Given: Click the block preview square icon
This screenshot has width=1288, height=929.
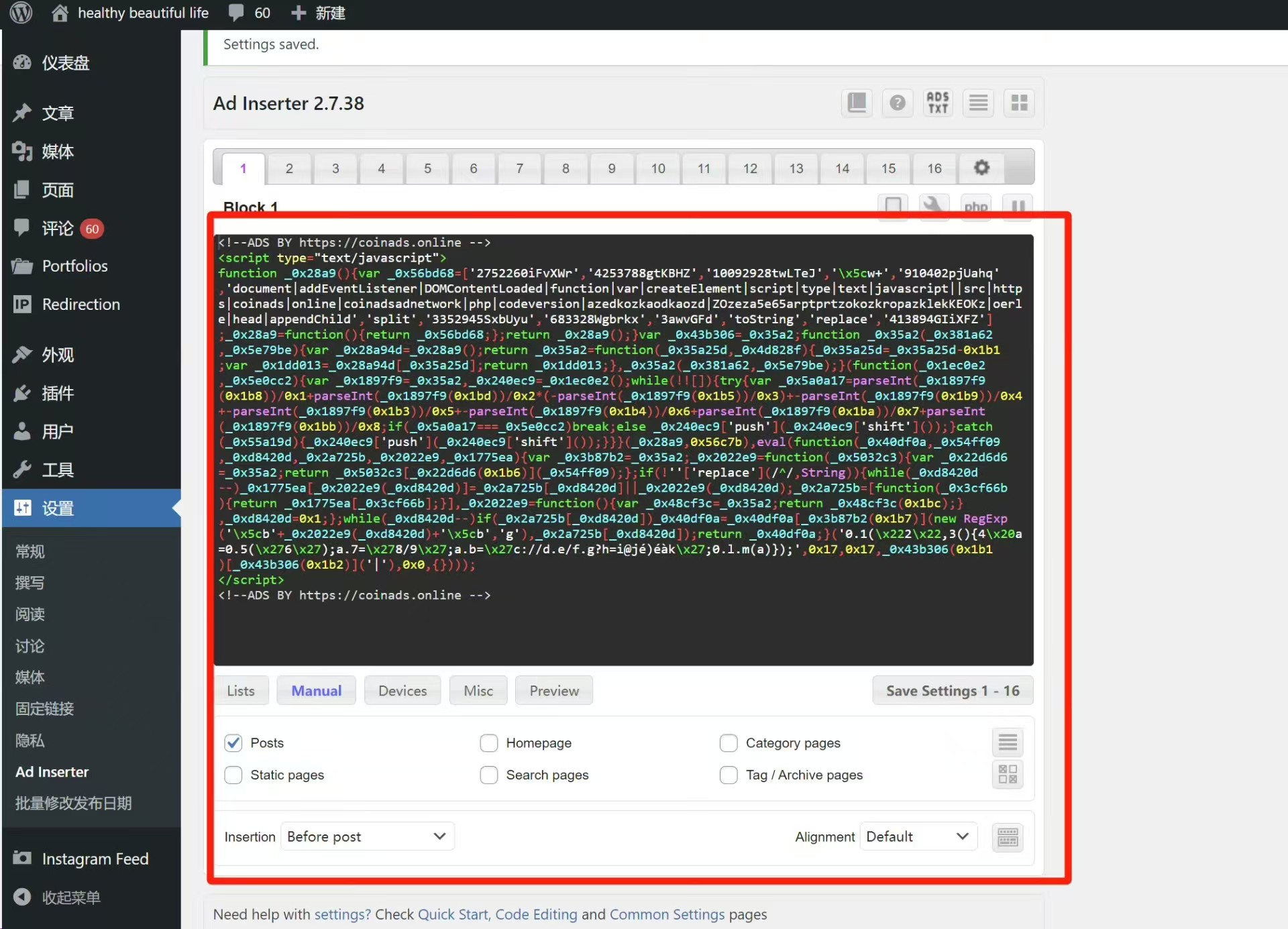Looking at the screenshot, I should pos(893,206).
